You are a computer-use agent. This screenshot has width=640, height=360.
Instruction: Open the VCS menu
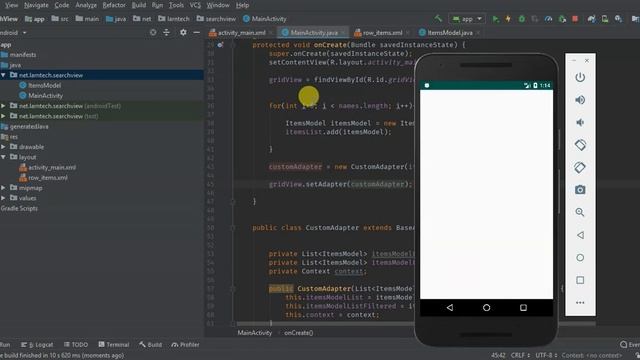(x=195, y=5)
